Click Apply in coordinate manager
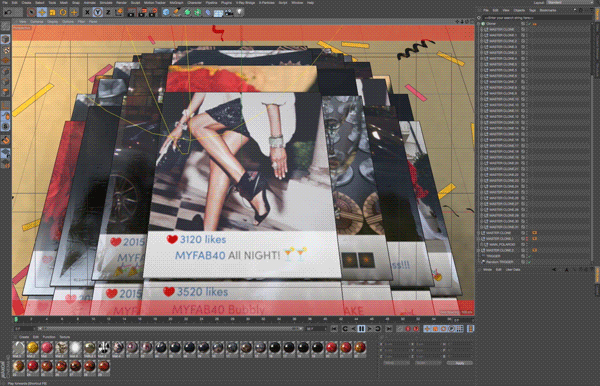Image resolution: width=600 pixels, height=386 pixels. [460, 363]
